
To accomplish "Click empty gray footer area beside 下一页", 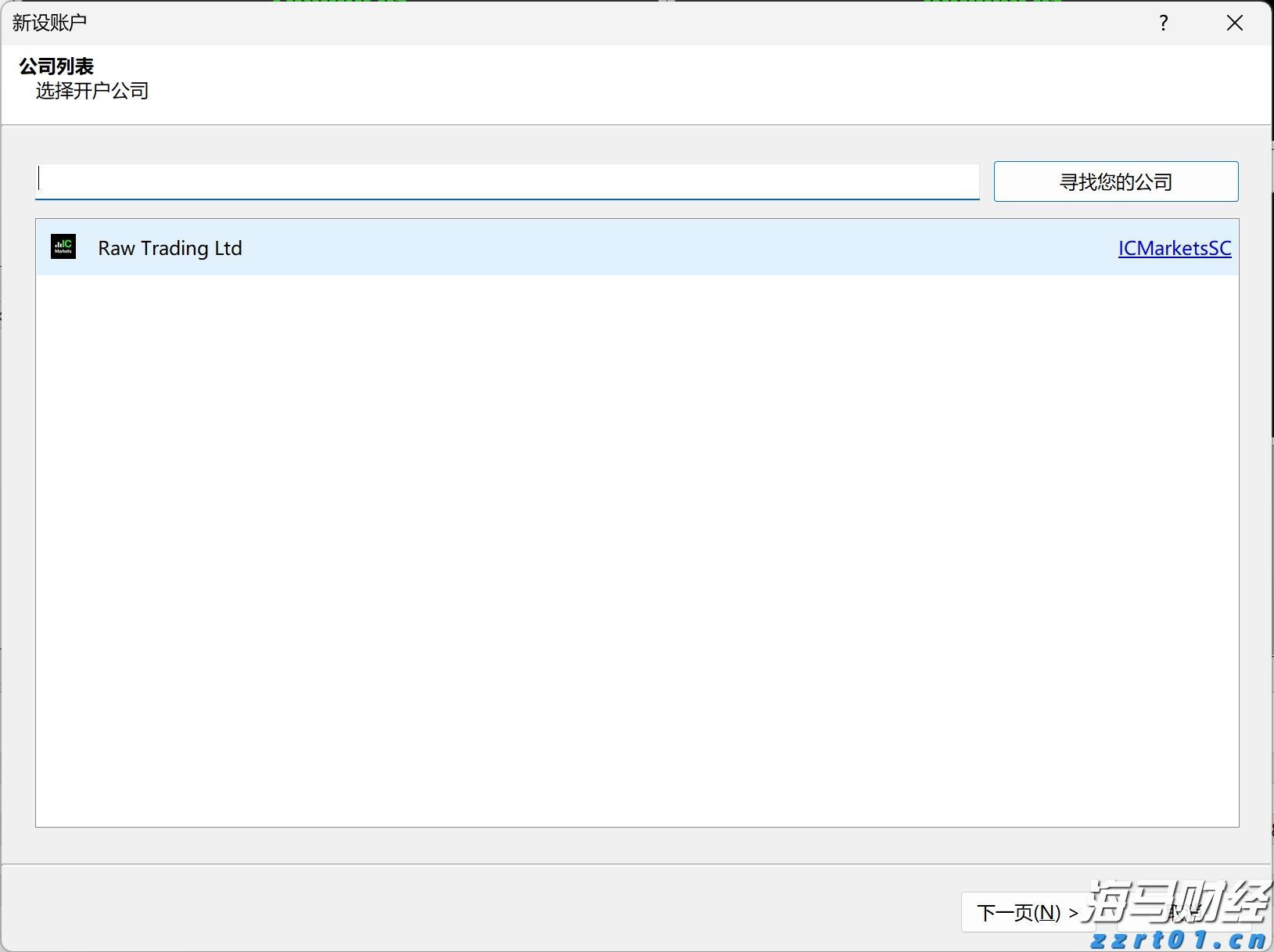I will (x=469, y=907).
